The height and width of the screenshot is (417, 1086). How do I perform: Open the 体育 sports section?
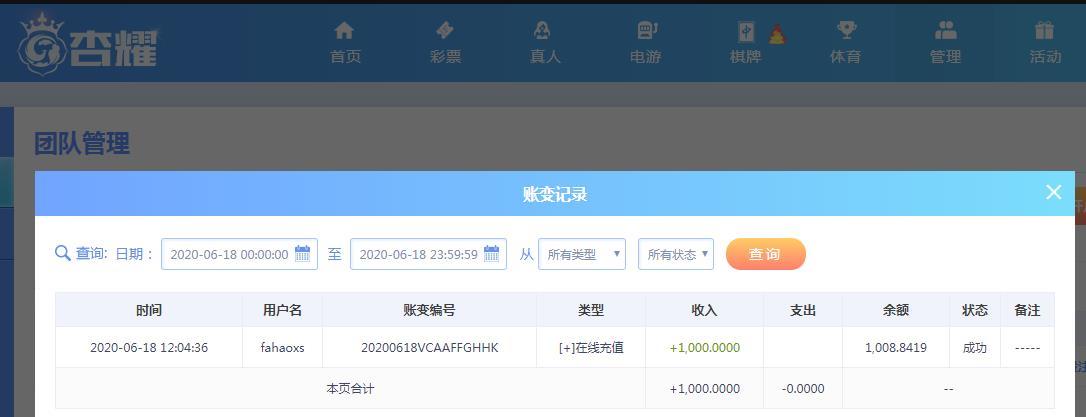845,43
